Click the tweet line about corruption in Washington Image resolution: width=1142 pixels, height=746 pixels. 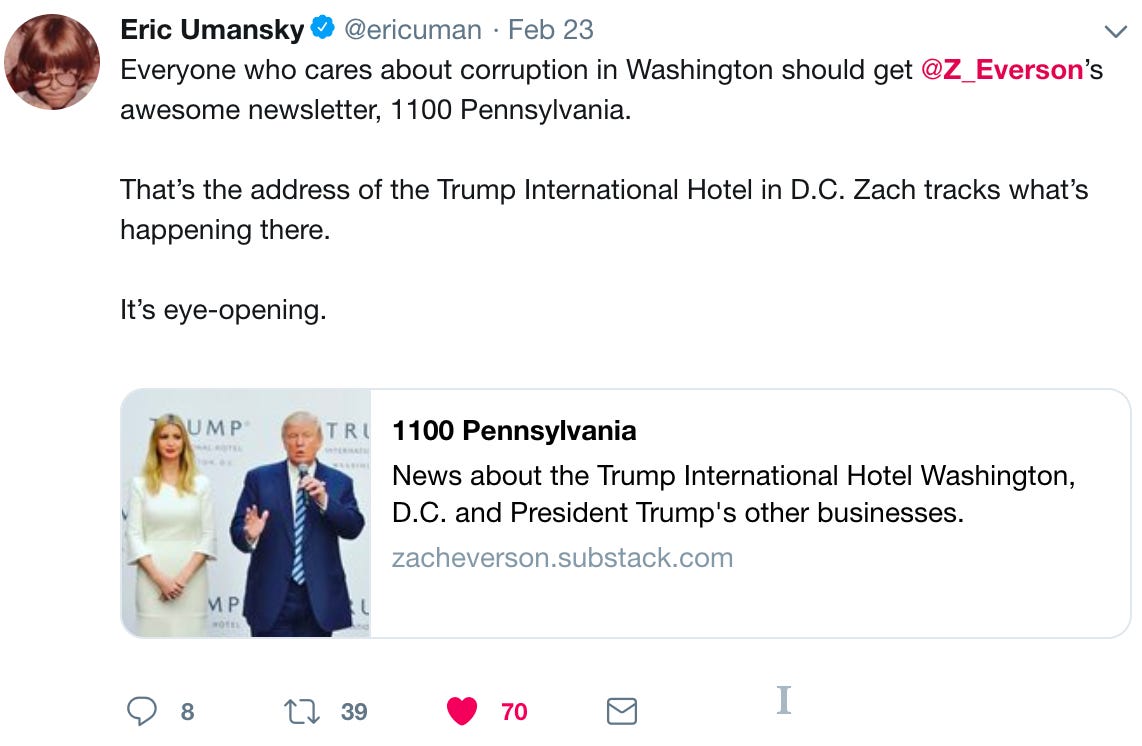(612, 70)
